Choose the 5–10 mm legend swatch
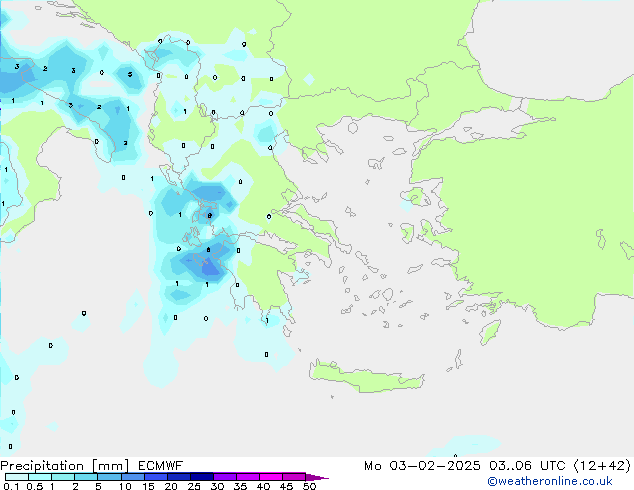 (110, 477)
